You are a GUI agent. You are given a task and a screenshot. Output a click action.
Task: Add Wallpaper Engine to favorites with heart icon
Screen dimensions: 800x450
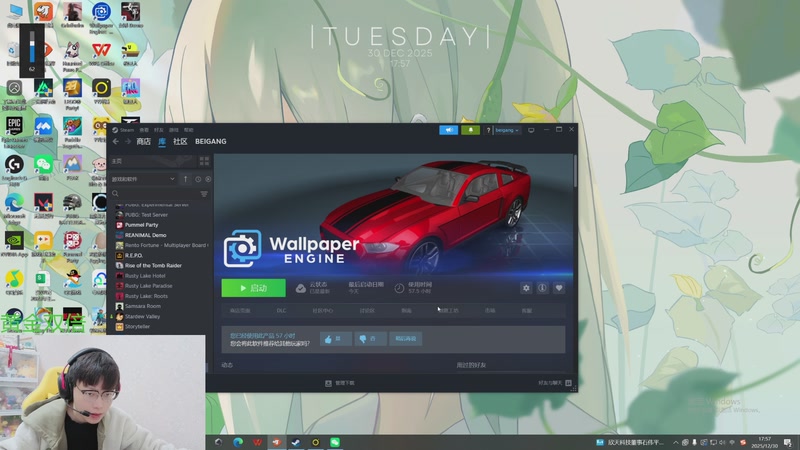point(559,288)
